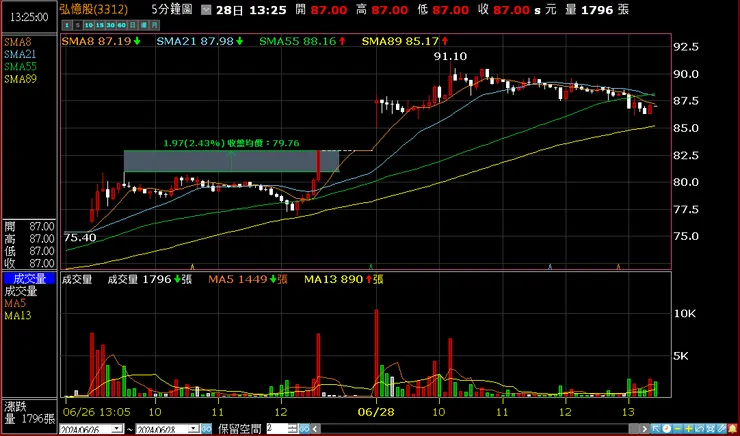
Task: Switch to the daily (日) chart interval
Action: 133,25
